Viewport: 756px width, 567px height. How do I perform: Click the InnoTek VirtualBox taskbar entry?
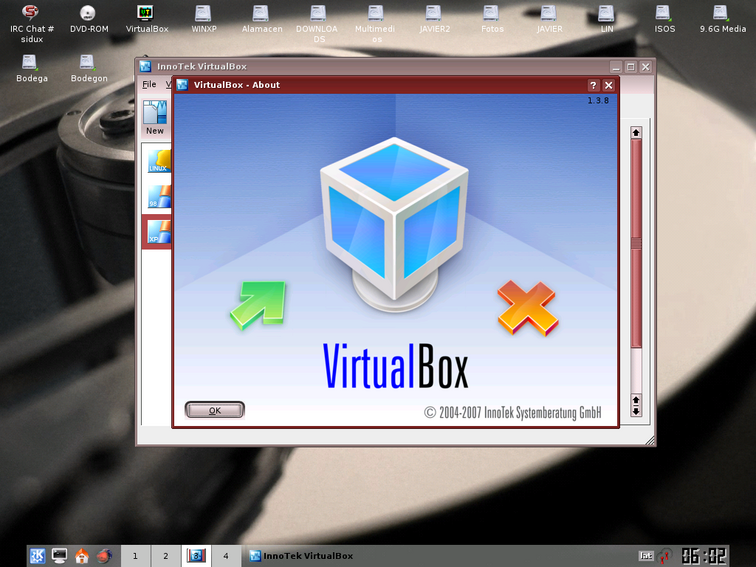302,556
